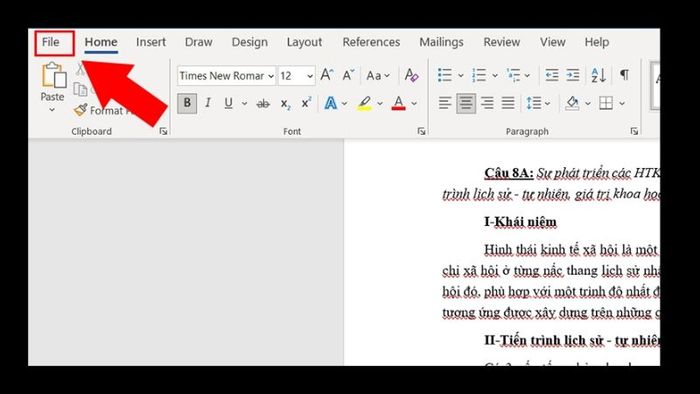This screenshot has height=394, width=700.
Task: Toggle Center alignment
Action: [466, 104]
